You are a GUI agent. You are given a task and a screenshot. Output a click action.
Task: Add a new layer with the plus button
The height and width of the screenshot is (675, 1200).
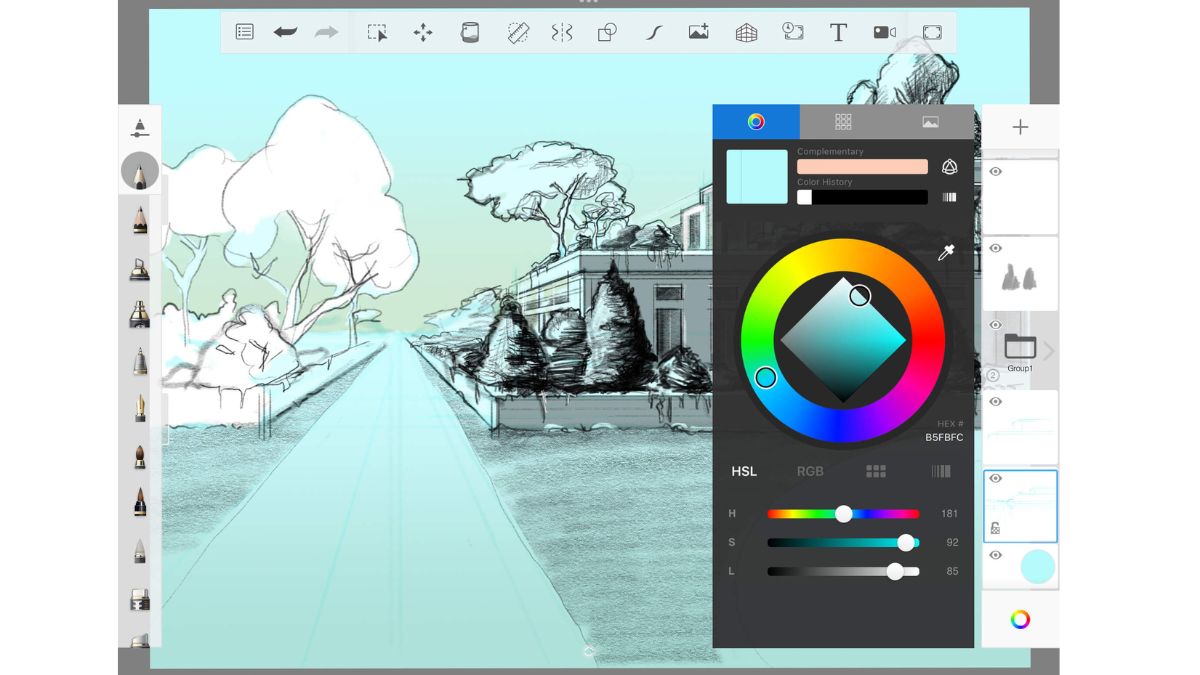click(x=1020, y=127)
